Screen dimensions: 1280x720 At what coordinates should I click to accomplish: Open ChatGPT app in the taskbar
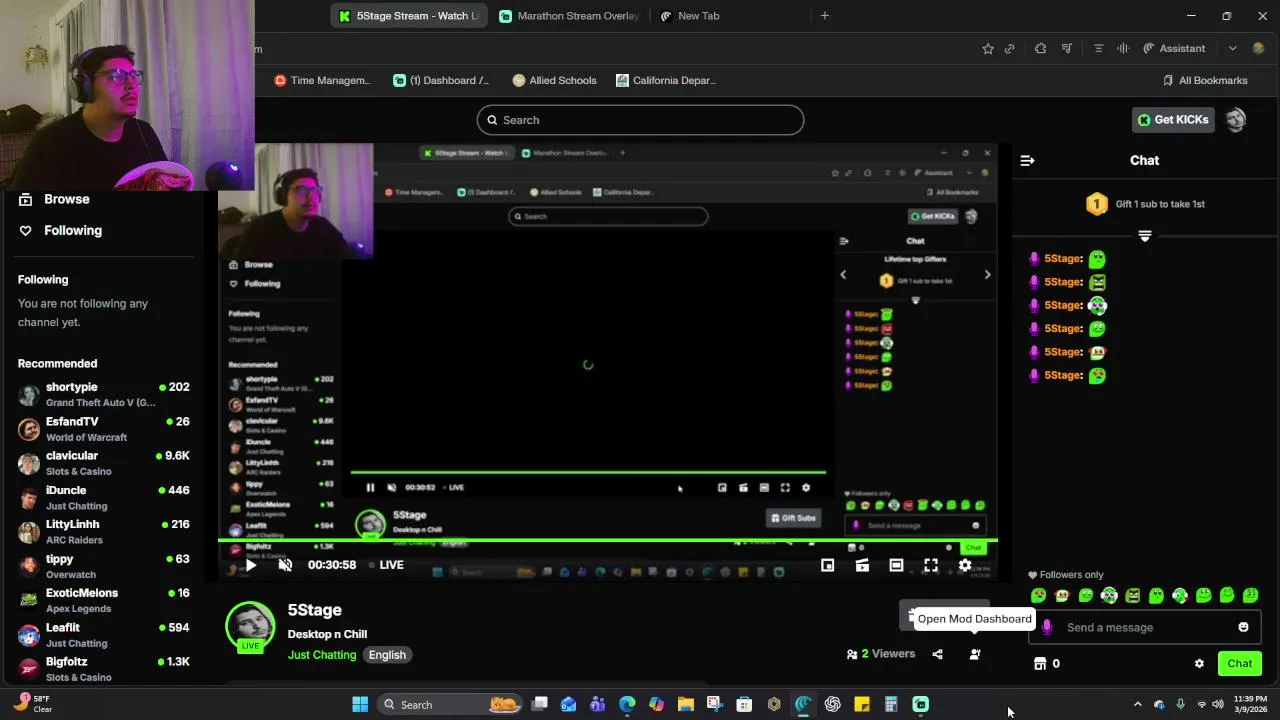coord(832,704)
